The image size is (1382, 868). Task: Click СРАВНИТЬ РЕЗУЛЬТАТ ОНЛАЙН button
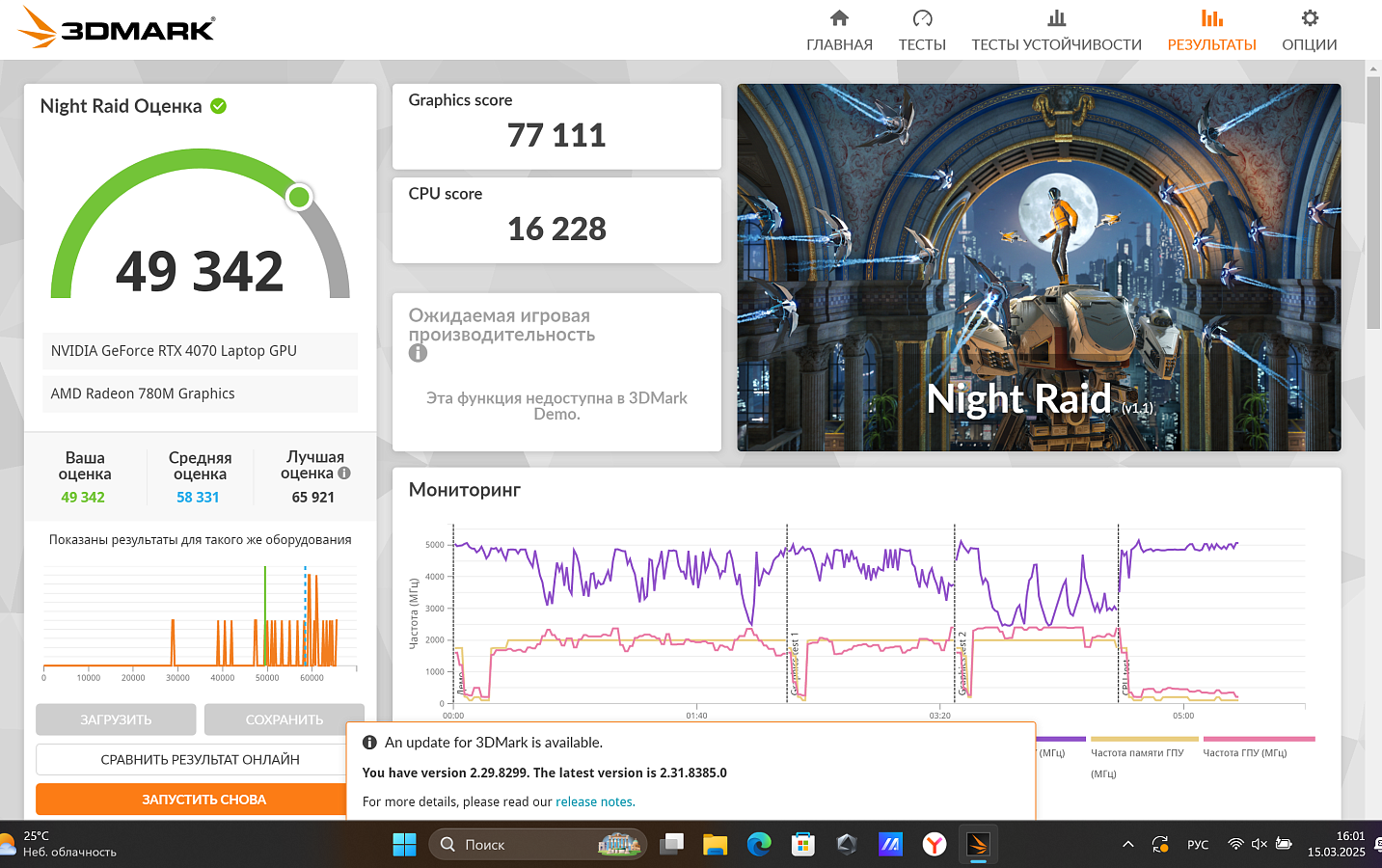tap(200, 760)
